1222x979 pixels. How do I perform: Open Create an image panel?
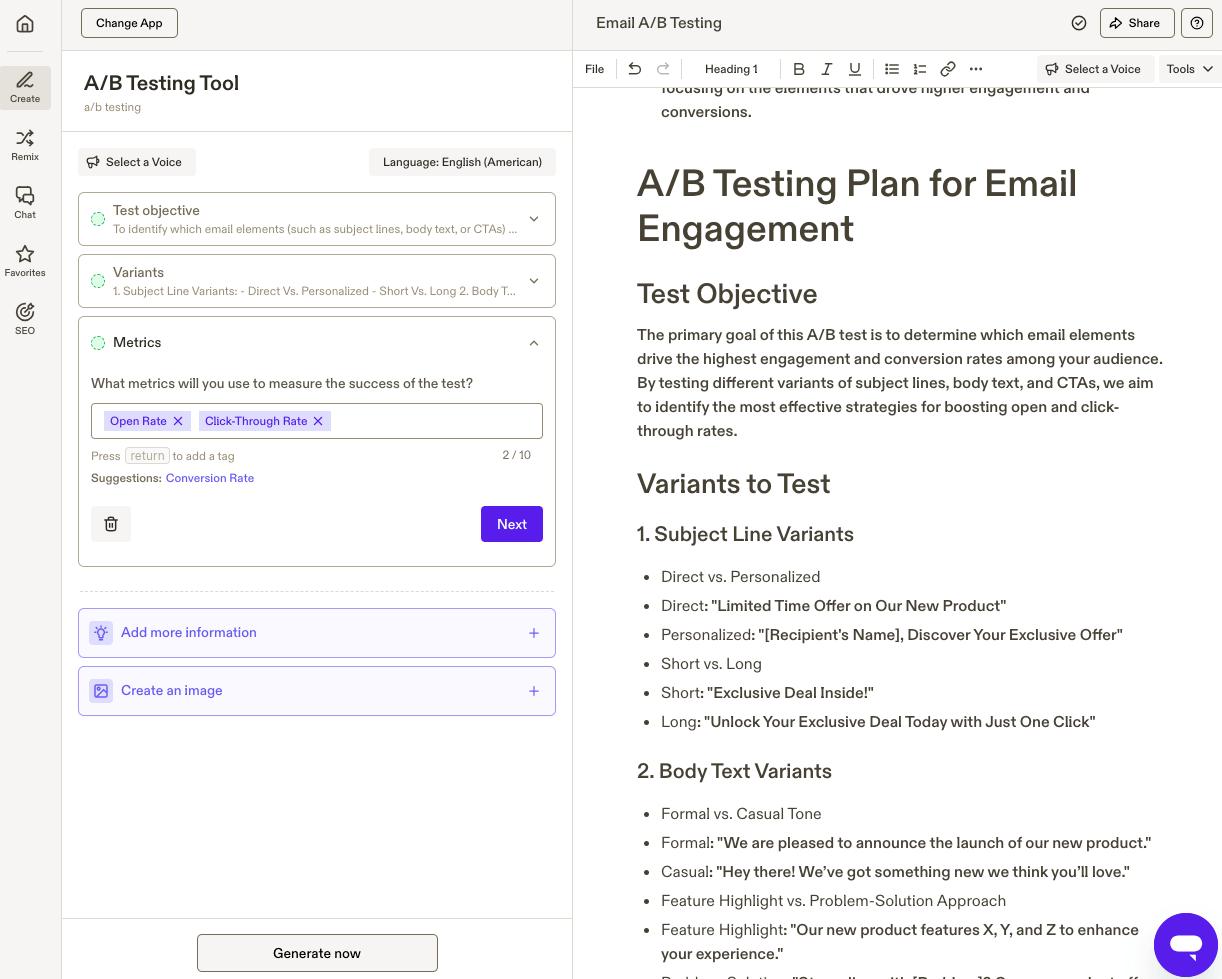coord(317,691)
